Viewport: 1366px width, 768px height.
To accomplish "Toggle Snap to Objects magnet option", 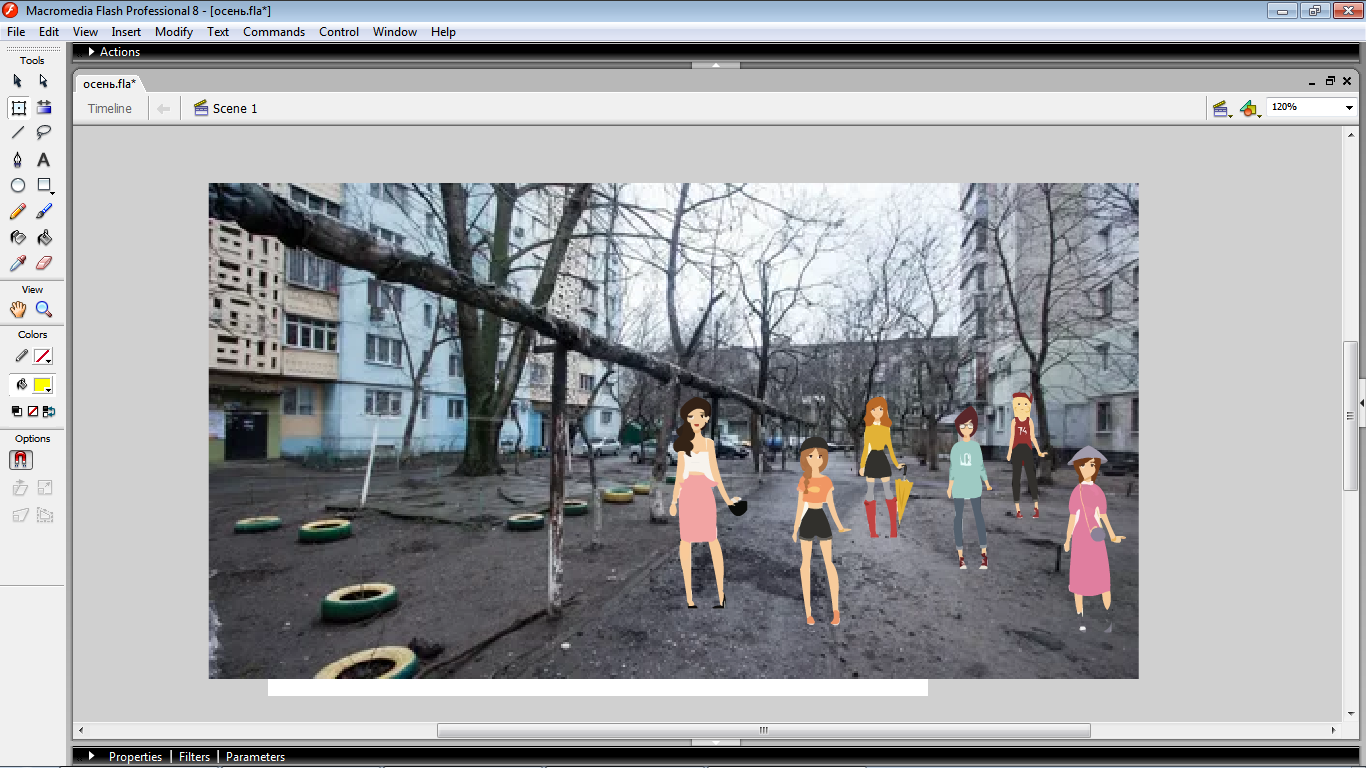I will [x=20, y=460].
